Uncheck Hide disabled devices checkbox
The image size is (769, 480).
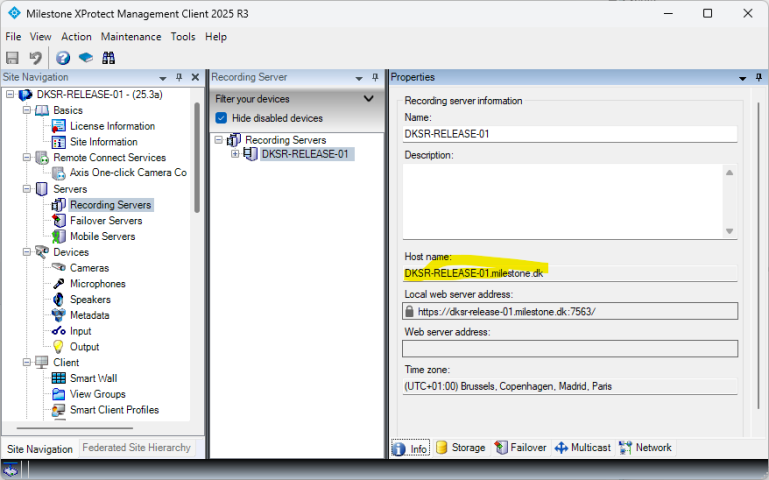(222, 118)
